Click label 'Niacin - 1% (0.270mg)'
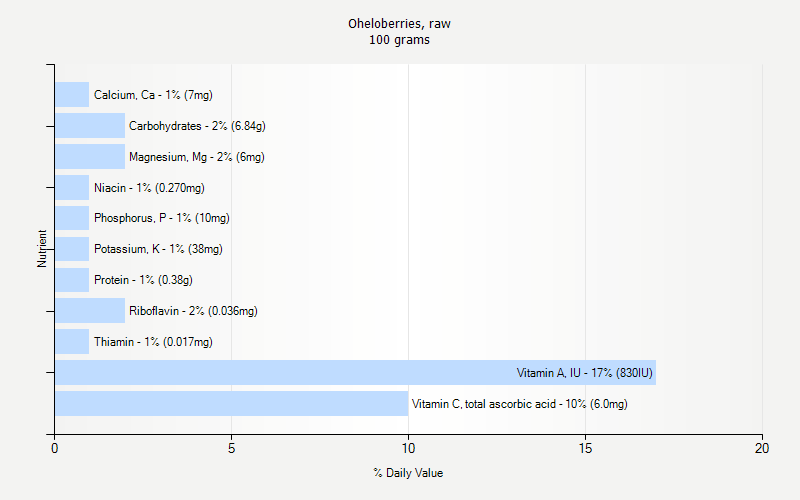 click(149, 188)
